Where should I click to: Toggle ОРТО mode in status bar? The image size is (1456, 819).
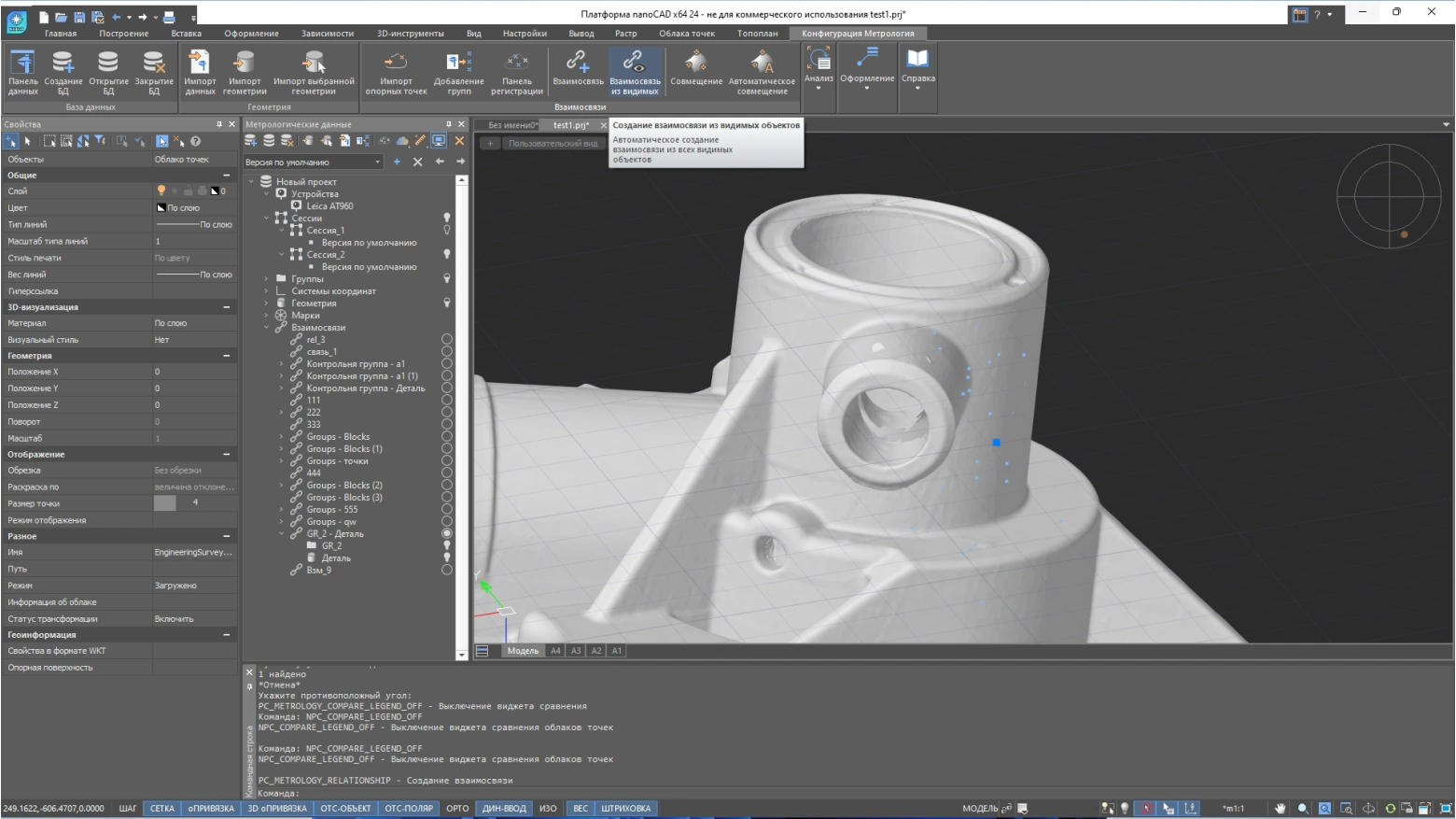point(457,809)
